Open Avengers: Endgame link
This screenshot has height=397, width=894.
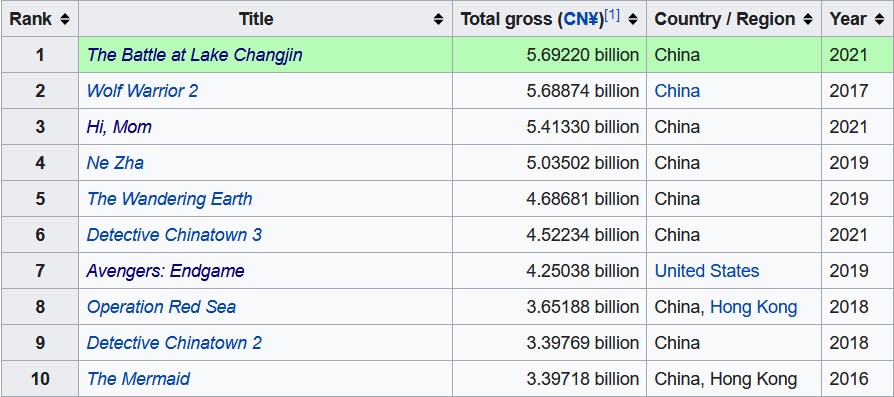coord(165,270)
